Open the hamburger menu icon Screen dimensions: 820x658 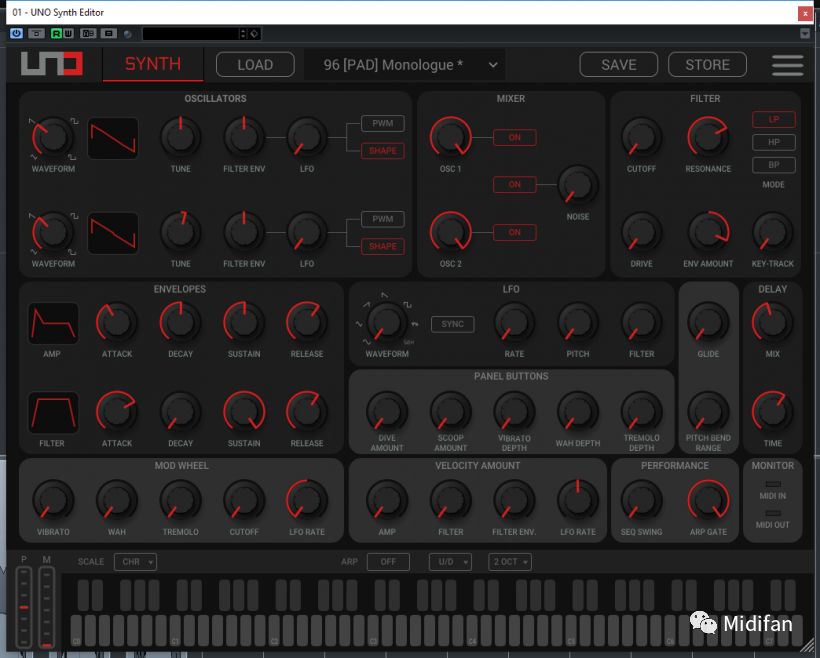[x=787, y=65]
